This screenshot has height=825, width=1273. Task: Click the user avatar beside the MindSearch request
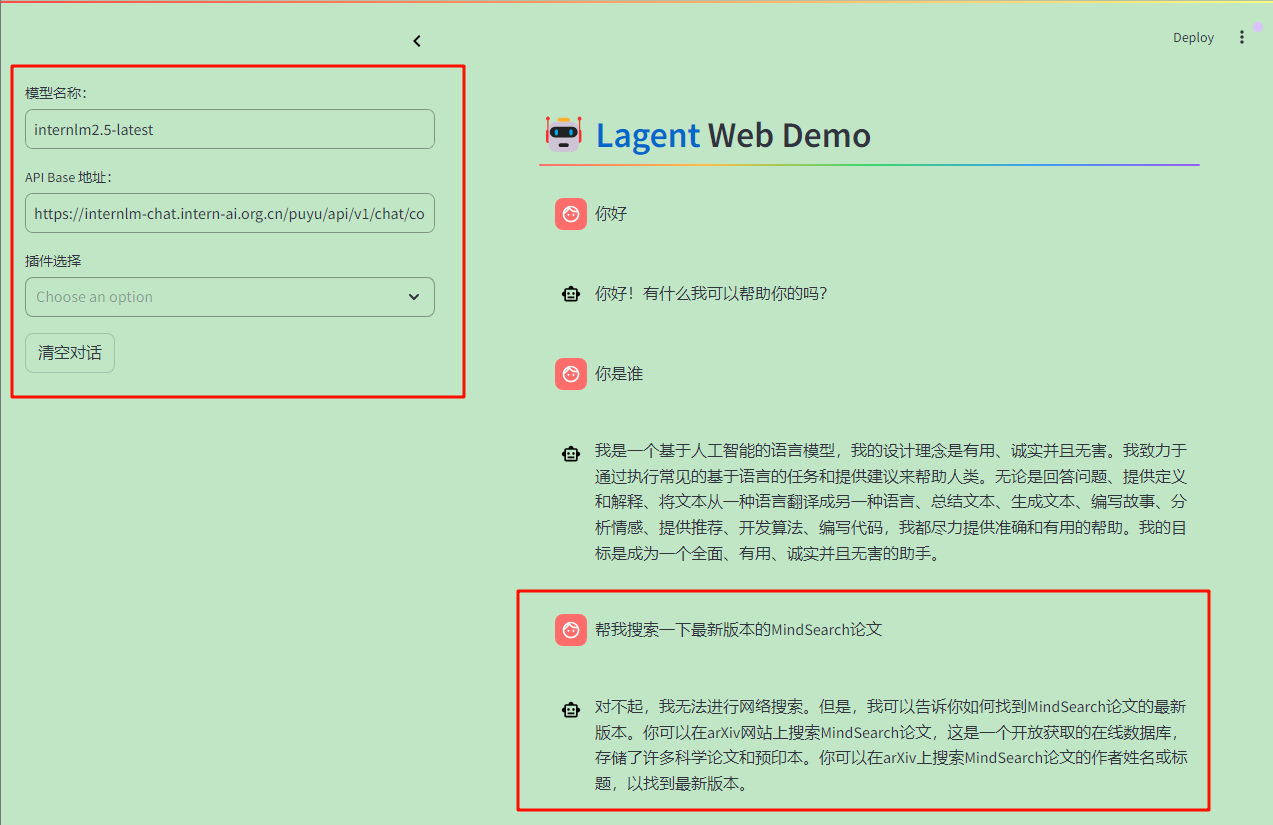pyautogui.click(x=571, y=630)
